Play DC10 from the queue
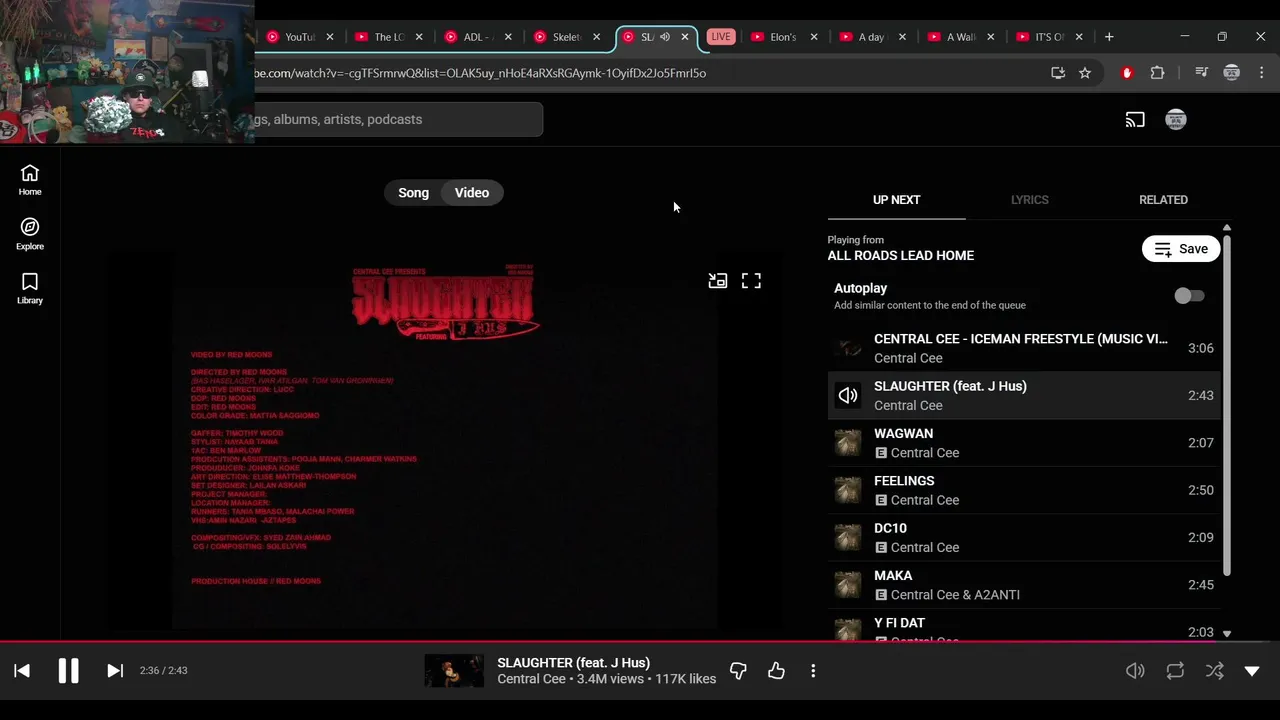 (x=1024, y=537)
